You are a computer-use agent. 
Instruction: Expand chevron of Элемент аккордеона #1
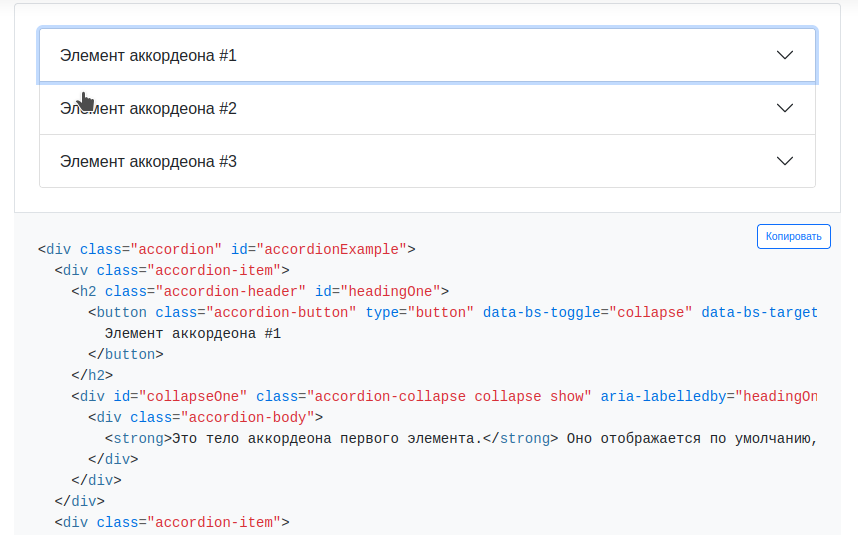coord(785,55)
